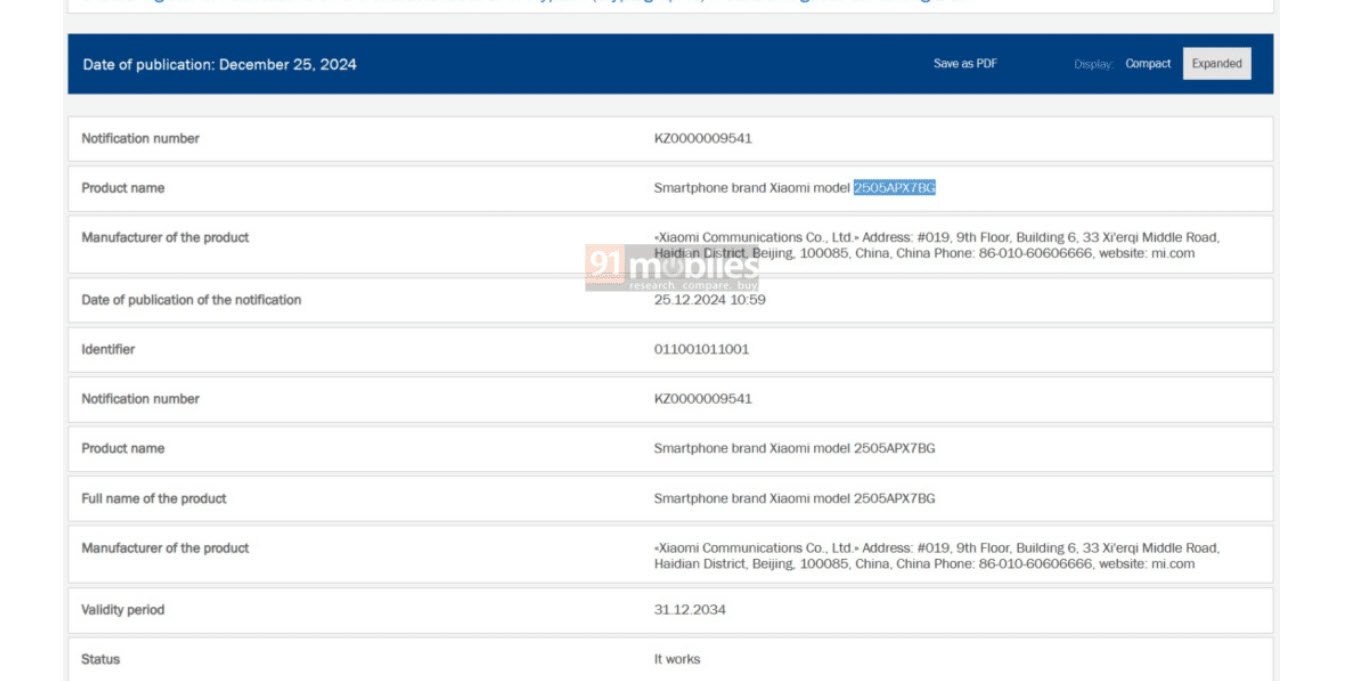This screenshot has height=681, width=1345.
Task: Click the 25.12.2024 10:59 publication timestamp
Action: pos(710,299)
